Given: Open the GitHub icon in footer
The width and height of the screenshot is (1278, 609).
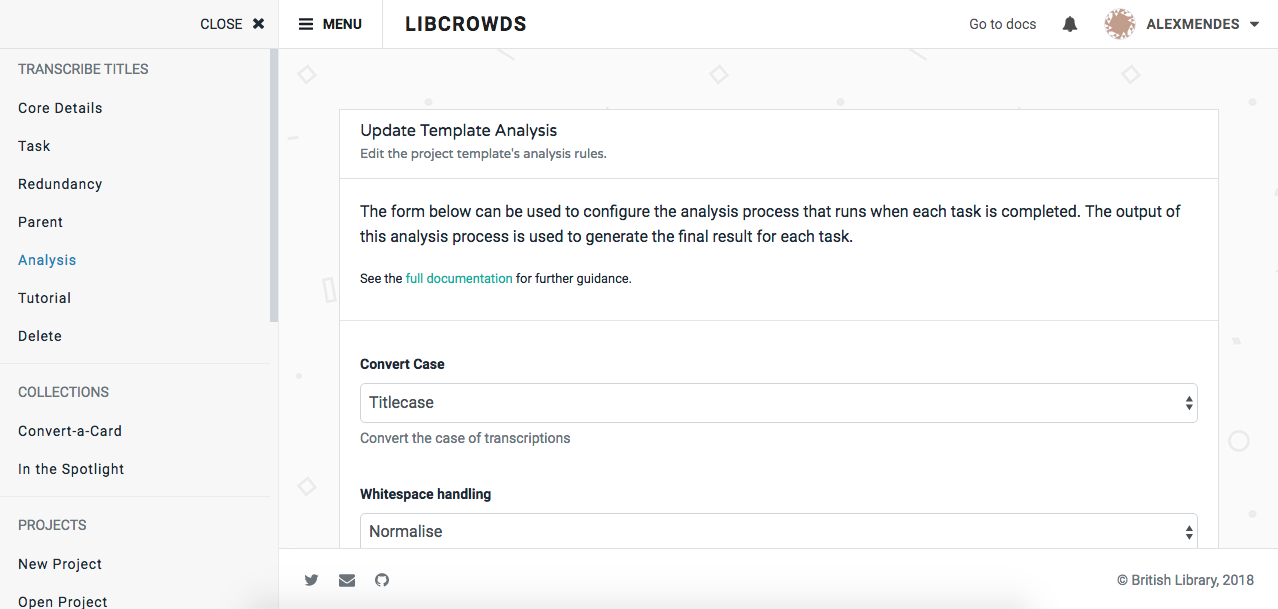Looking at the screenshot, I should click(x=381, y=580).
